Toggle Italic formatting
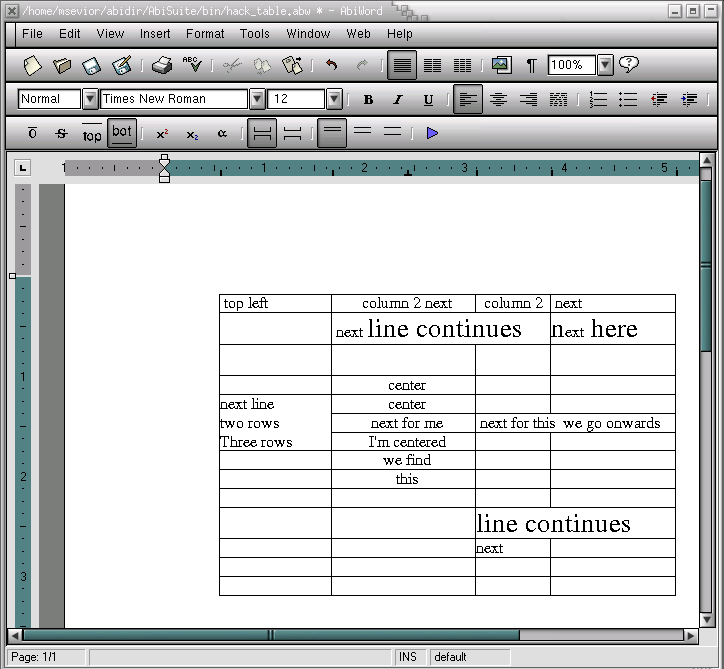This screenshot has width=724, height=669. [398, 99]
